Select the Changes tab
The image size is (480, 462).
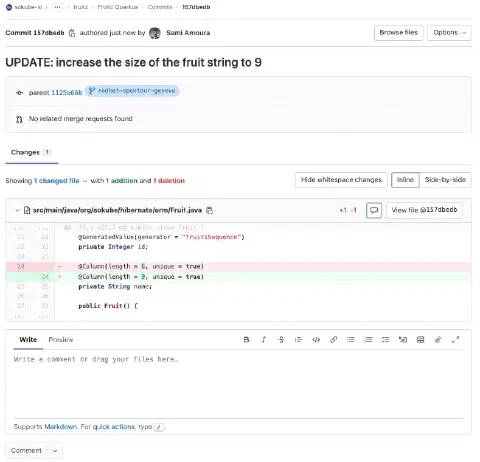pyautogui.click(x=31, y=153)
